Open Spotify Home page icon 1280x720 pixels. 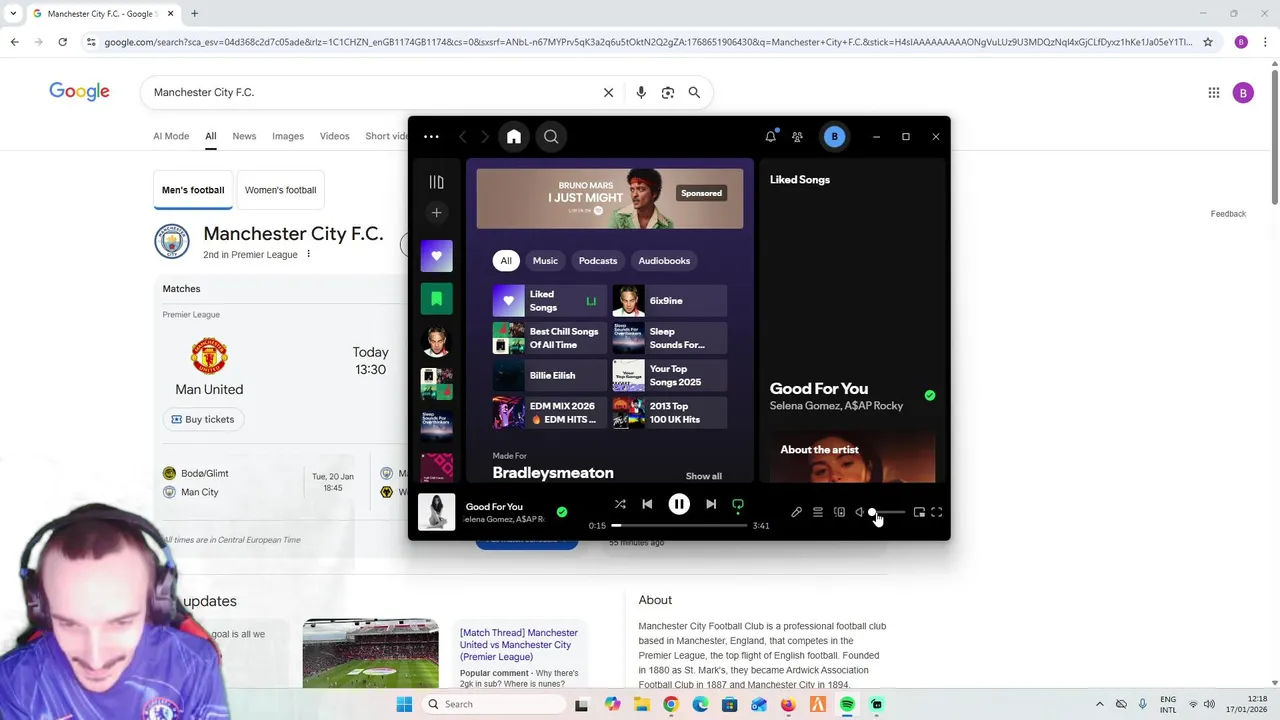tap(514, 137)
